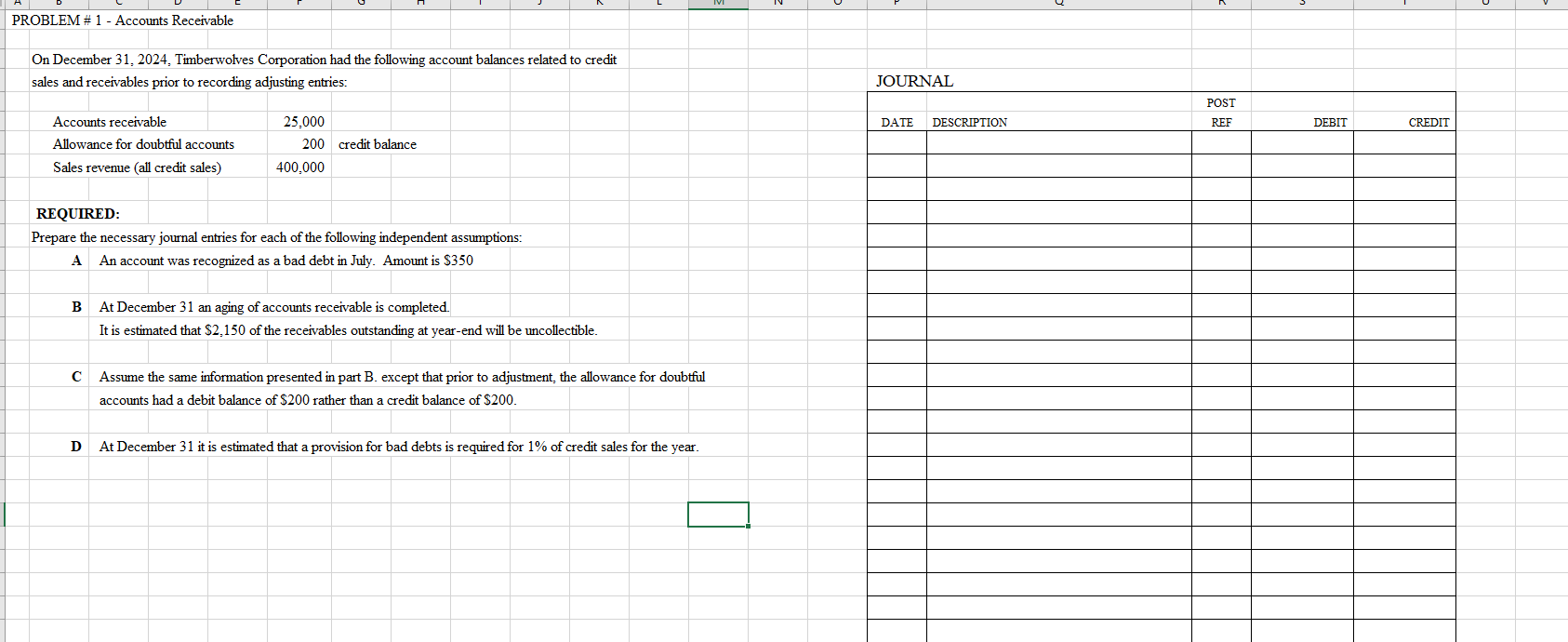The width and height of the screenshot is (1568, 642).
Task: Click the first empty journal DATE cell
Action: (897, 142)
